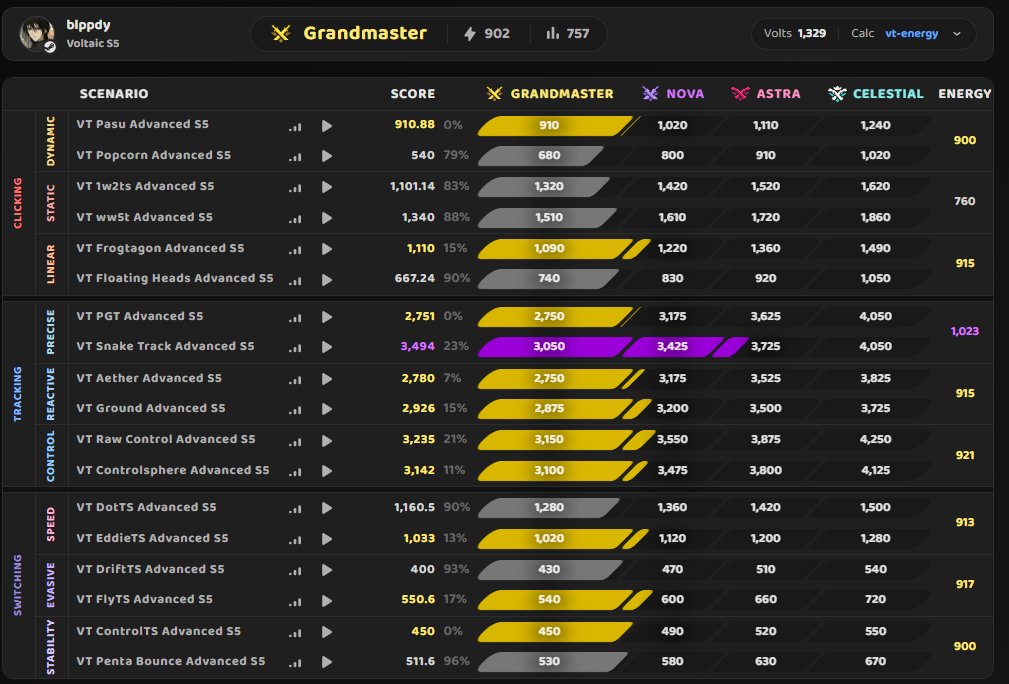Open leaderboard chart icon for VT EddieTS Advanced S5
The height and width of the screenshot is (684, 1009).
295,540
